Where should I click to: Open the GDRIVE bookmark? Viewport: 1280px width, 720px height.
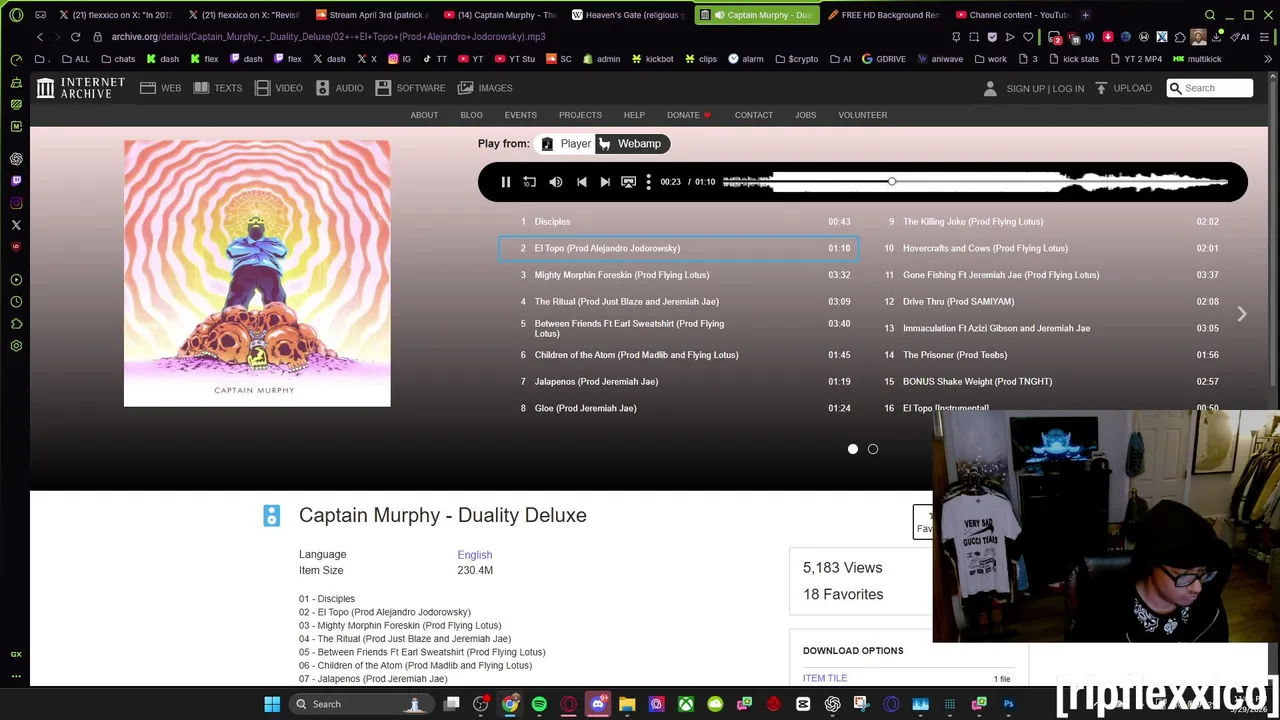click(x=883, y=59)
